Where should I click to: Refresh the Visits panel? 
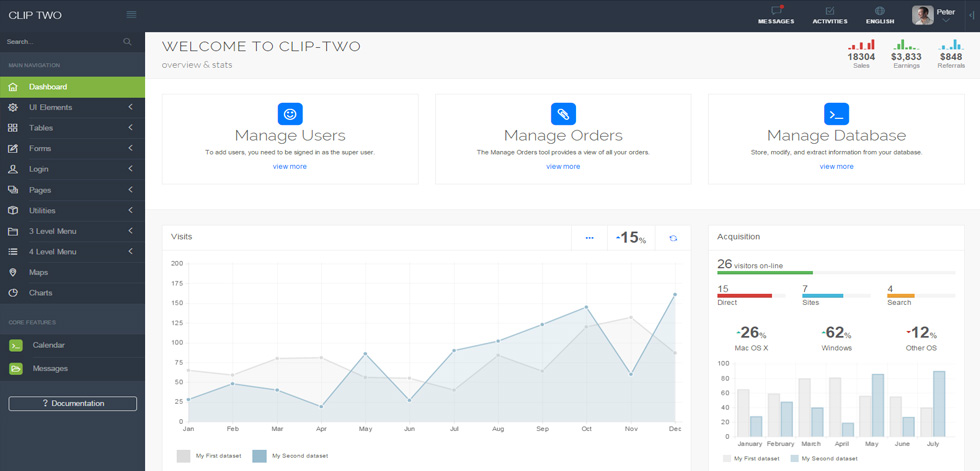(x=673, y=238)
